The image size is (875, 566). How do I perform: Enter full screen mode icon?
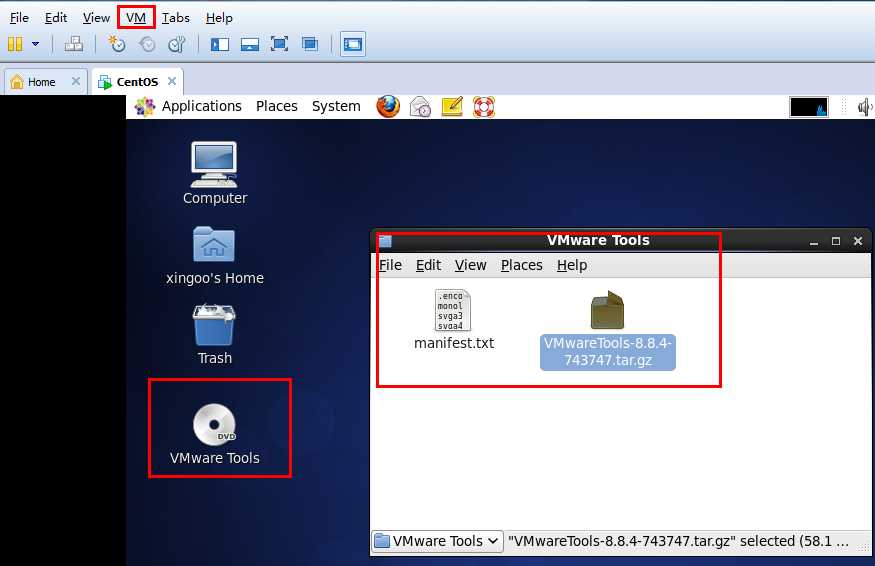280,44
